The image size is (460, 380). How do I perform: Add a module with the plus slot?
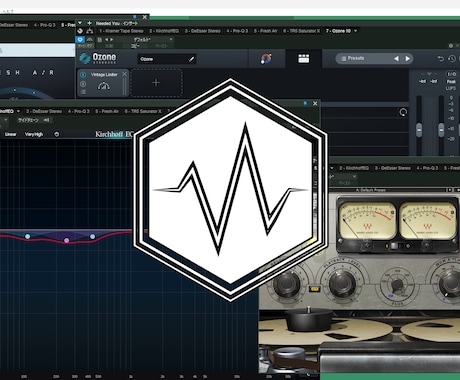(x=156, y=83)
